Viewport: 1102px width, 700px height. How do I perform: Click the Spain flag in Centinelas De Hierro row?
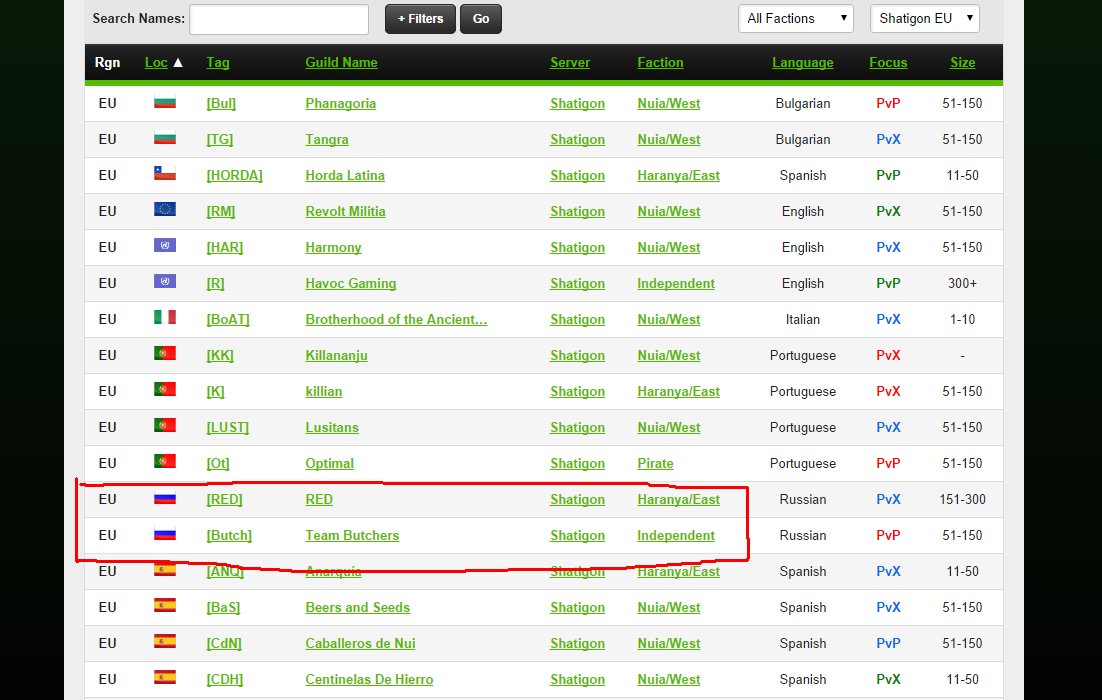click(164, 678)
